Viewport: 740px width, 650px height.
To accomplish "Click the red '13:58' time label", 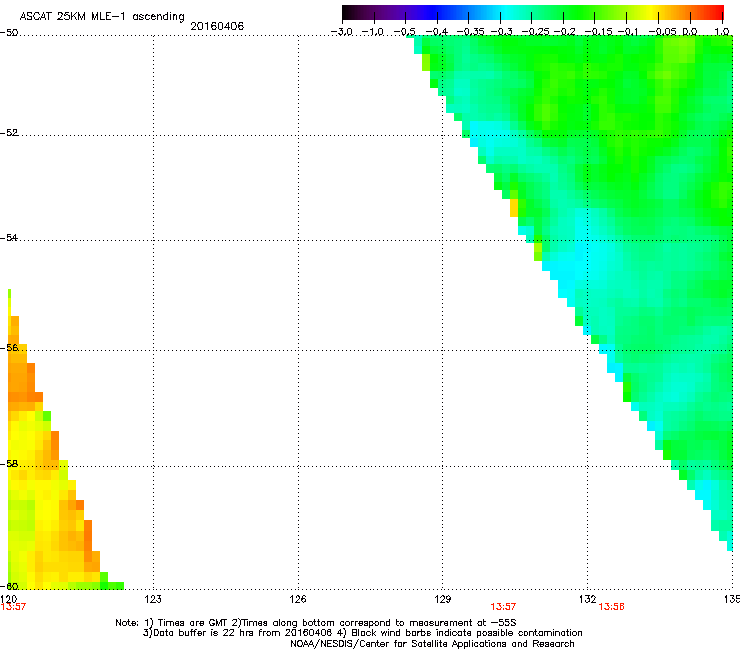I will click(612, 607).
